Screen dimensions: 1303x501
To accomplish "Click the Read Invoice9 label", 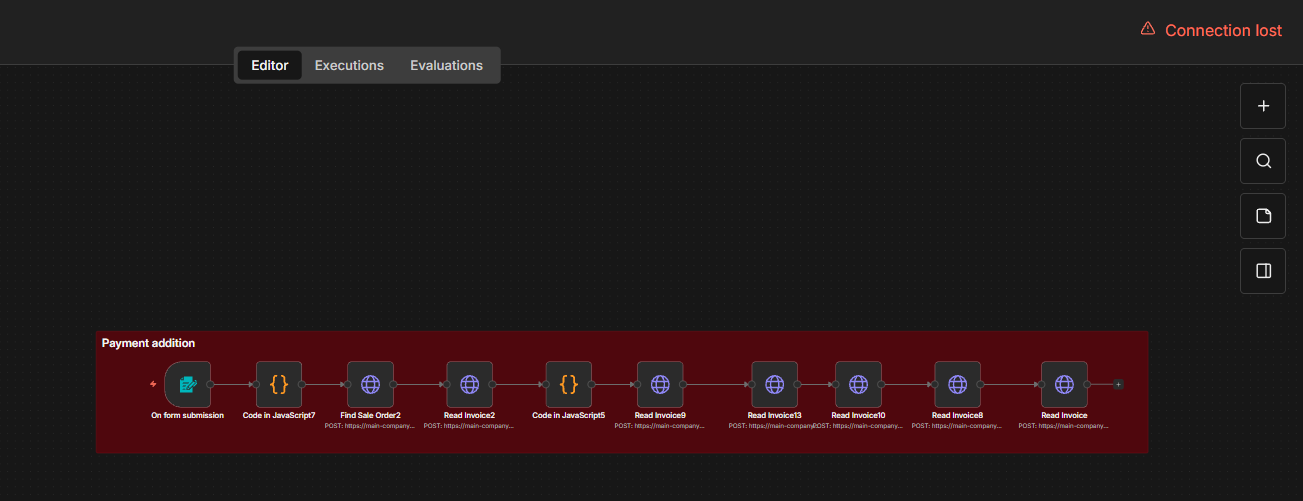I will tap(660, 415).
